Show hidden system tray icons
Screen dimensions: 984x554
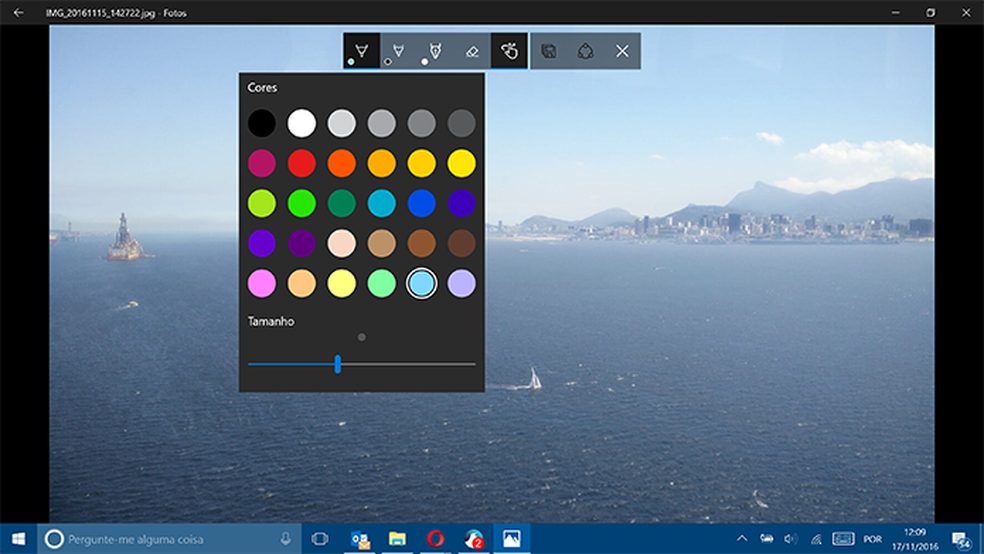pyautogui.click(x=742, y=539)
